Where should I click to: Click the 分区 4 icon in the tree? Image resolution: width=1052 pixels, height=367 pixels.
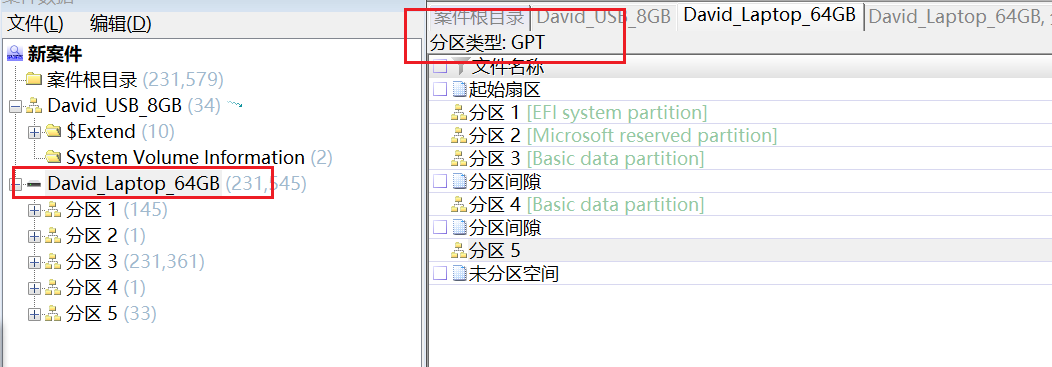tap(54, 288)
